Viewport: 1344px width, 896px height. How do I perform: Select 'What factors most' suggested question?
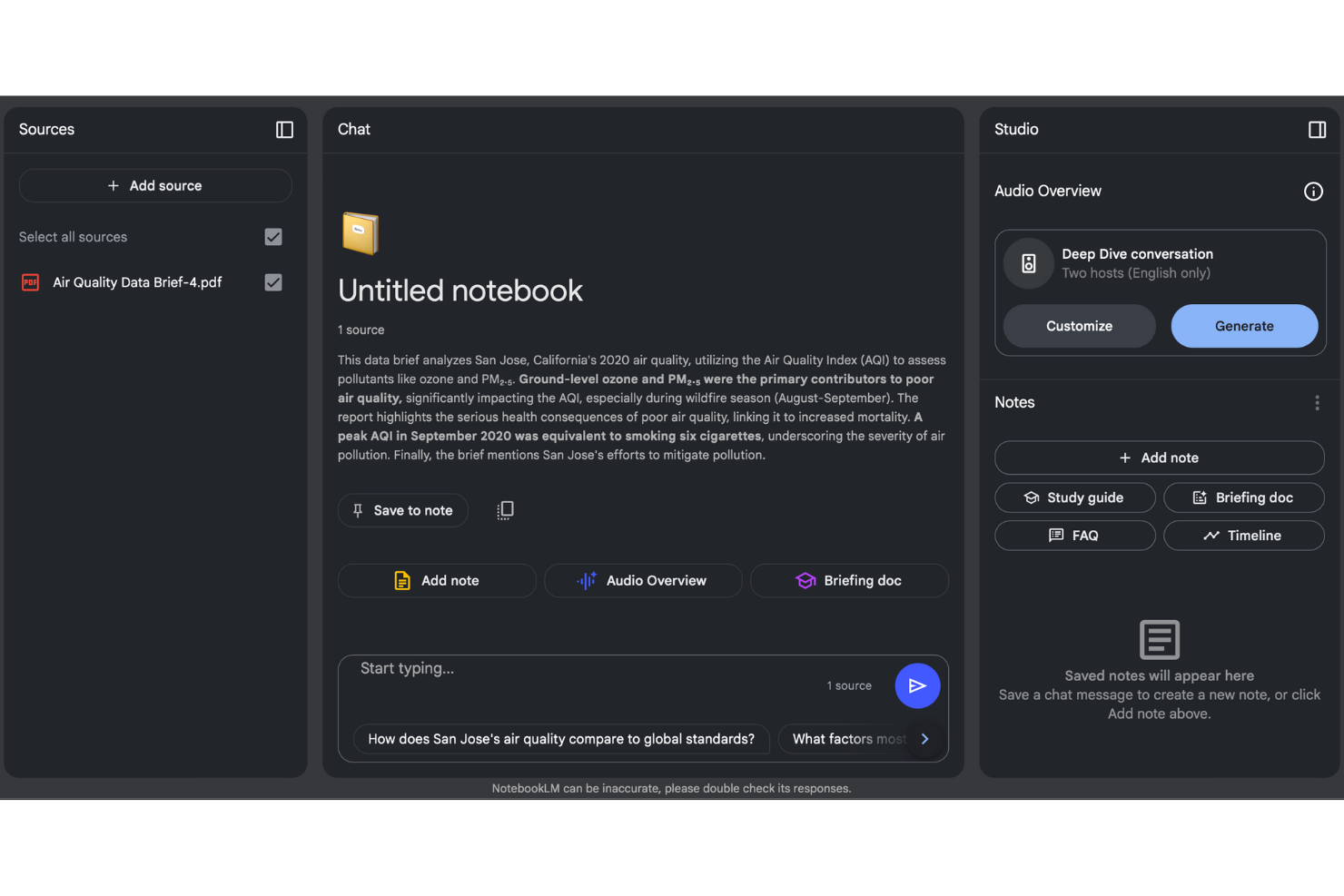point(845,739)
